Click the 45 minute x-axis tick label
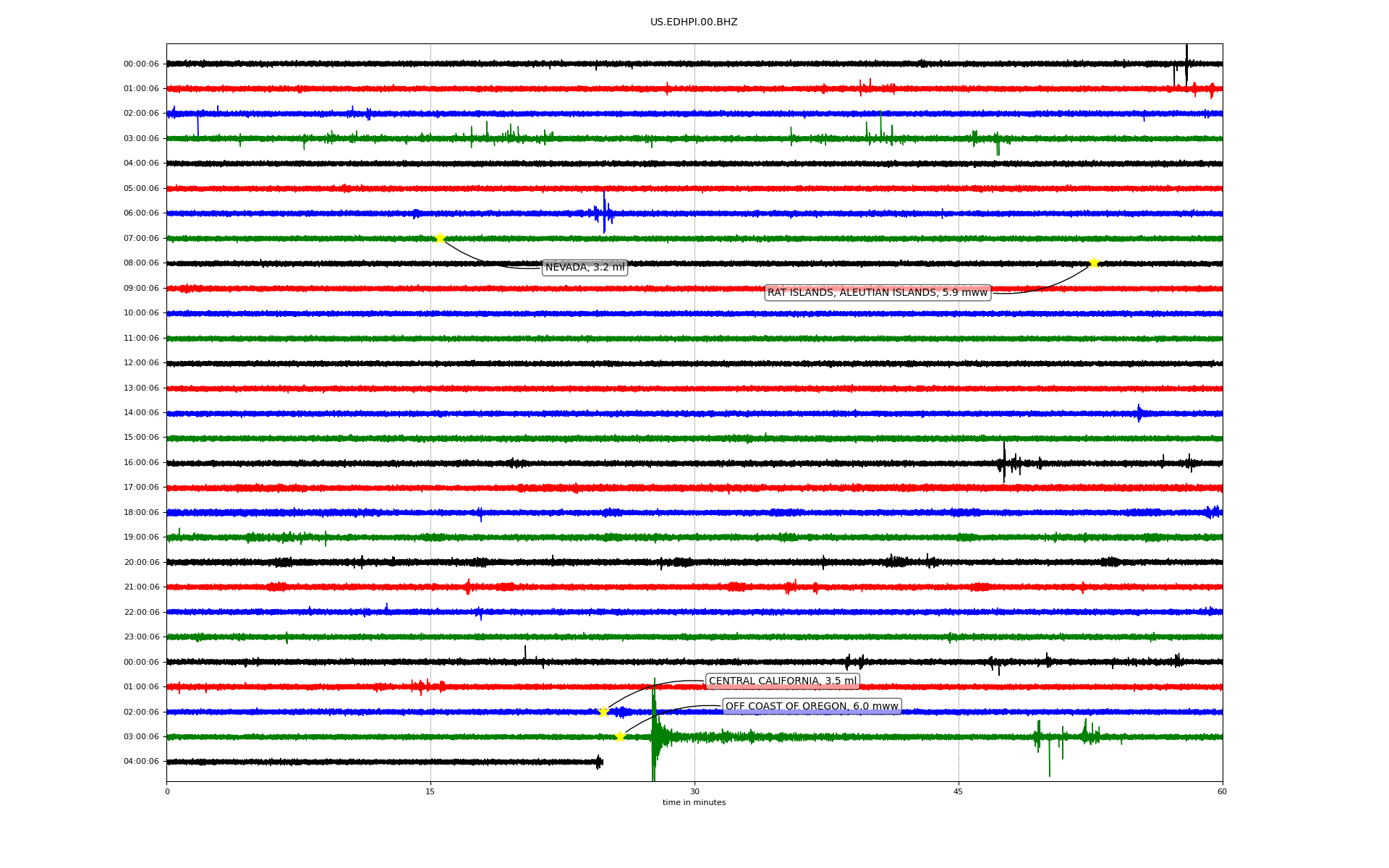The height and width of the screenshot is (868, 1389). 959,791
